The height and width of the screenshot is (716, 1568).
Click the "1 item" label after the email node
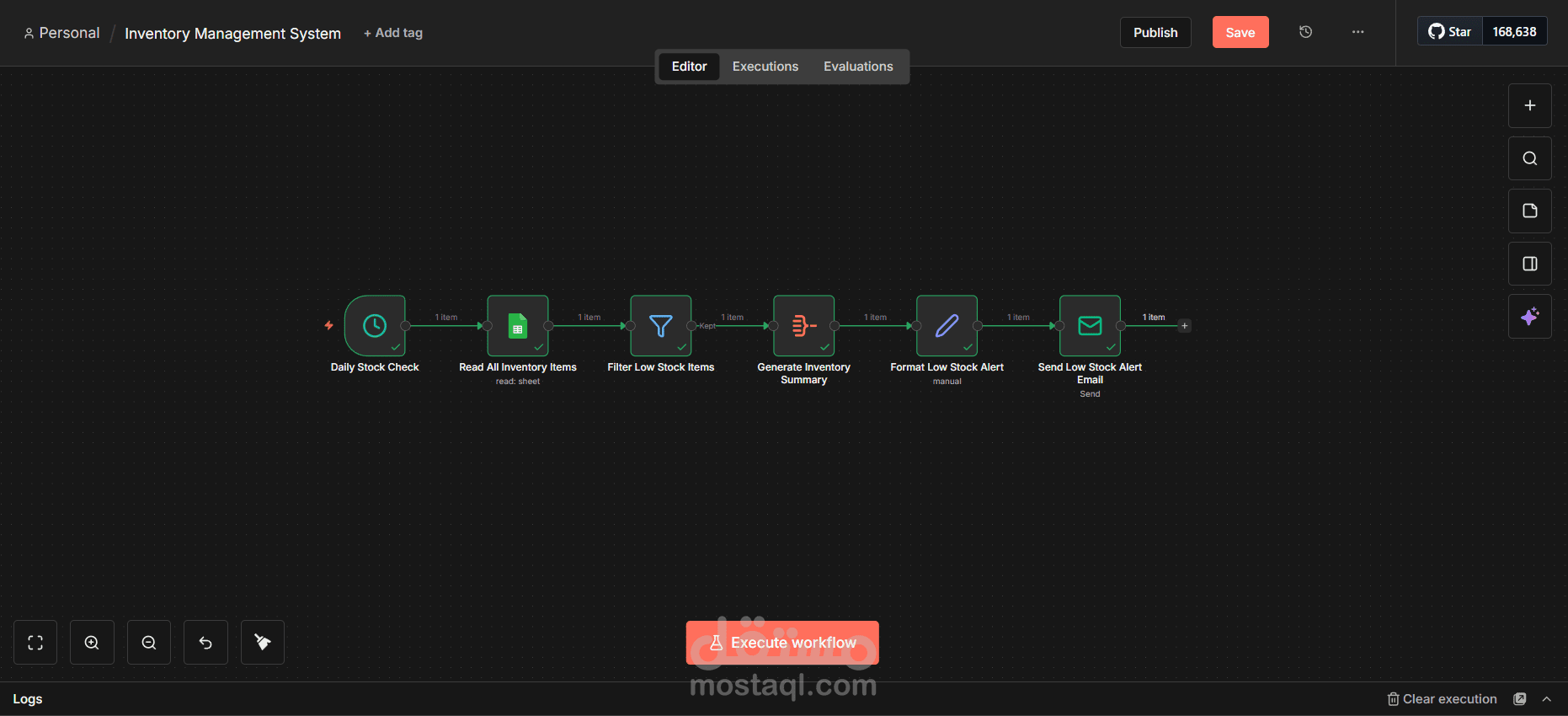click(1154, 318)
